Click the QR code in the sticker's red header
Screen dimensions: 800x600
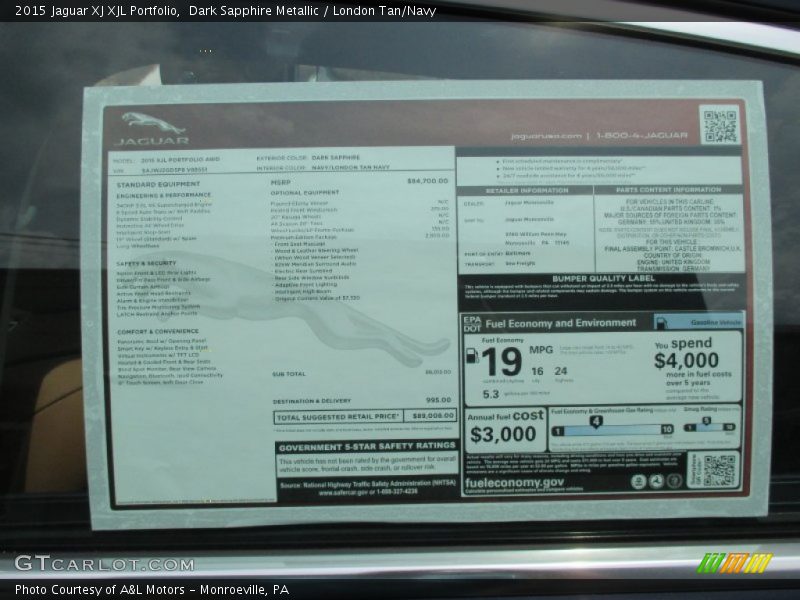tap(720, 124)
